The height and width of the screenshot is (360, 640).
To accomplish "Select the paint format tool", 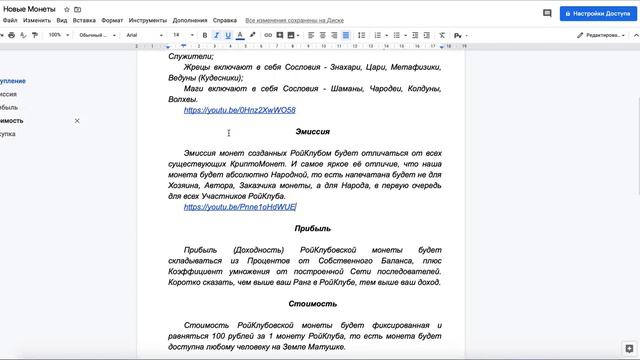I will (35, 36).
